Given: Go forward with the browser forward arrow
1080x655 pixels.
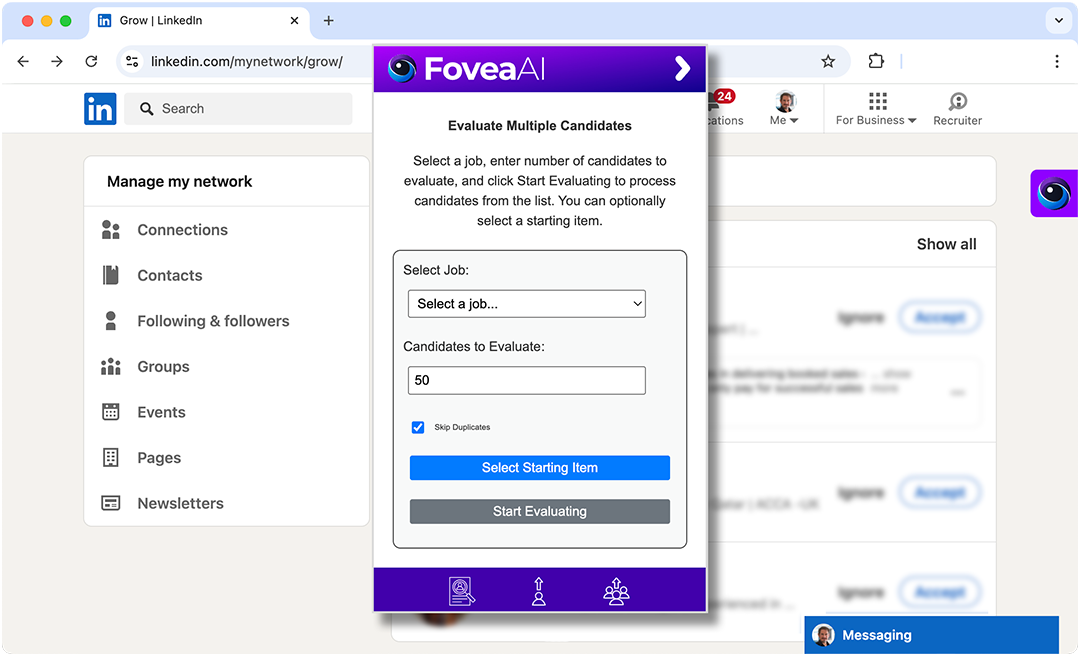Looking at the screenshot, I should point(57,61).
